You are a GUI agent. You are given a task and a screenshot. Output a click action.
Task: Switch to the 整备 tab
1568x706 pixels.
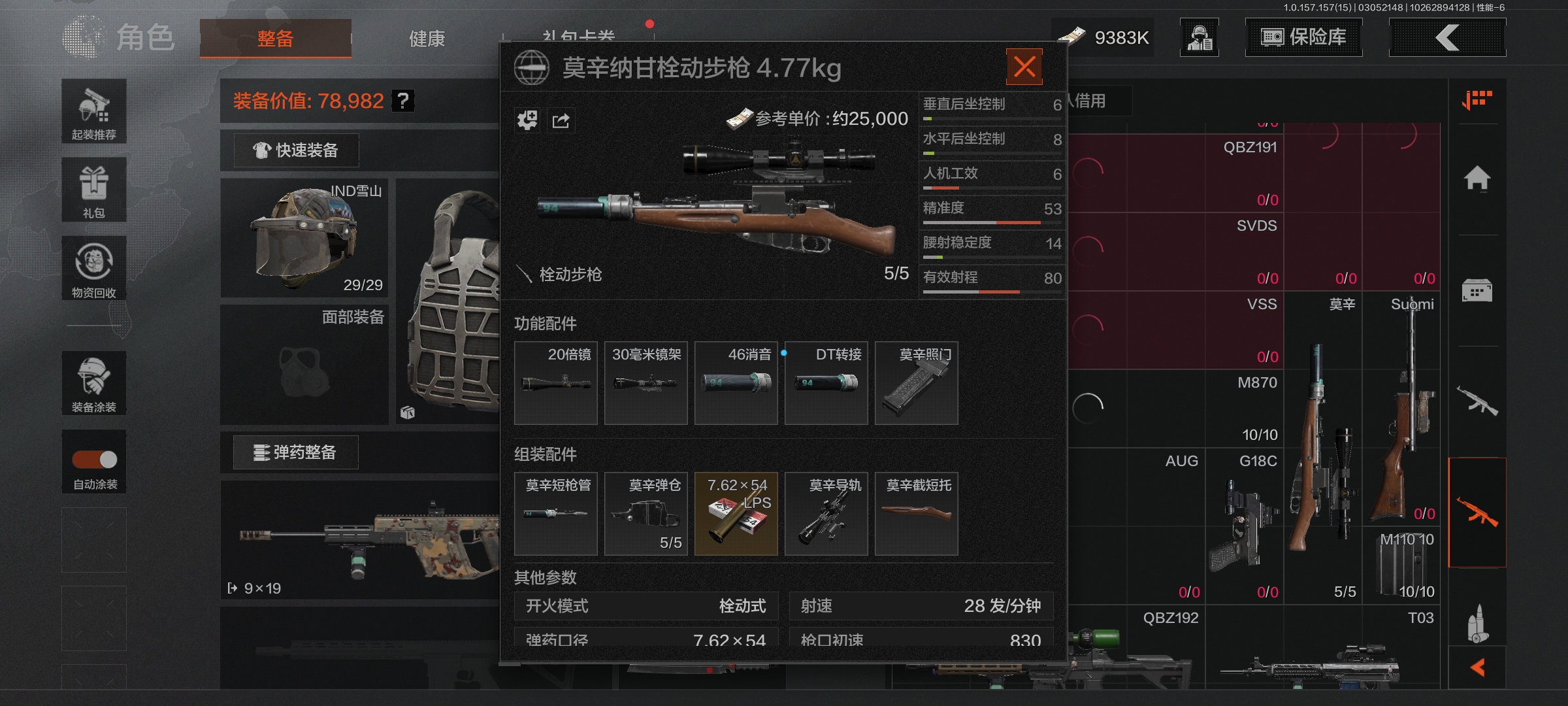pos(275,39)
